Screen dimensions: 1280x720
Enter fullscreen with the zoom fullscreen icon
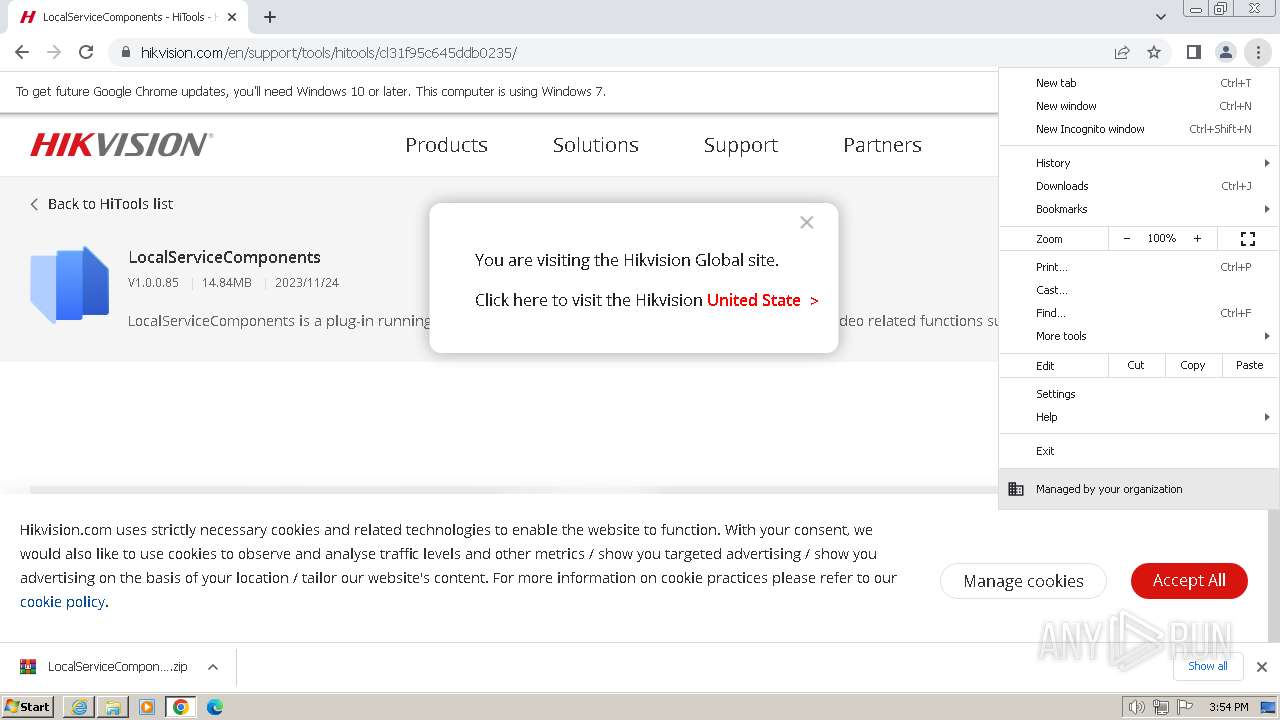[1248, 239]
